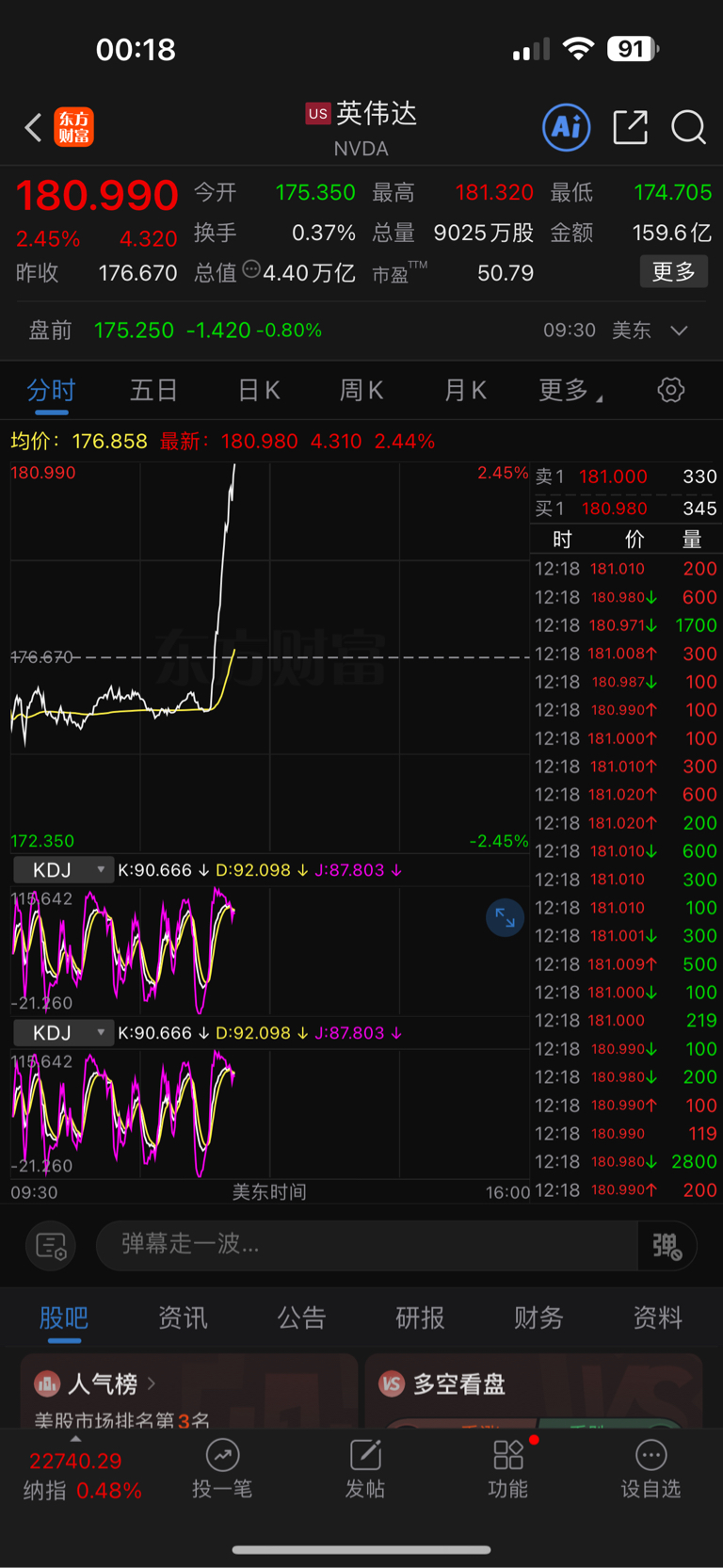Select the 股吧 tab

tap(64, 1317)
